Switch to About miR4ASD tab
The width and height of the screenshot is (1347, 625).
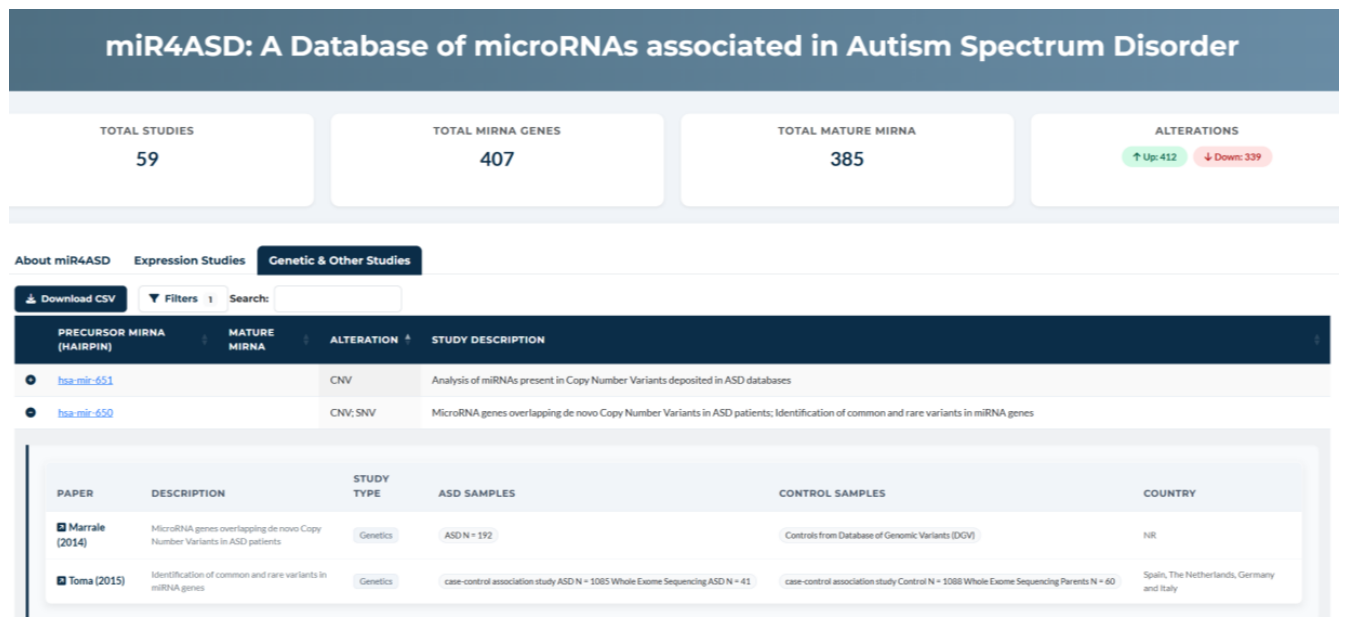[x=63, y=260]
